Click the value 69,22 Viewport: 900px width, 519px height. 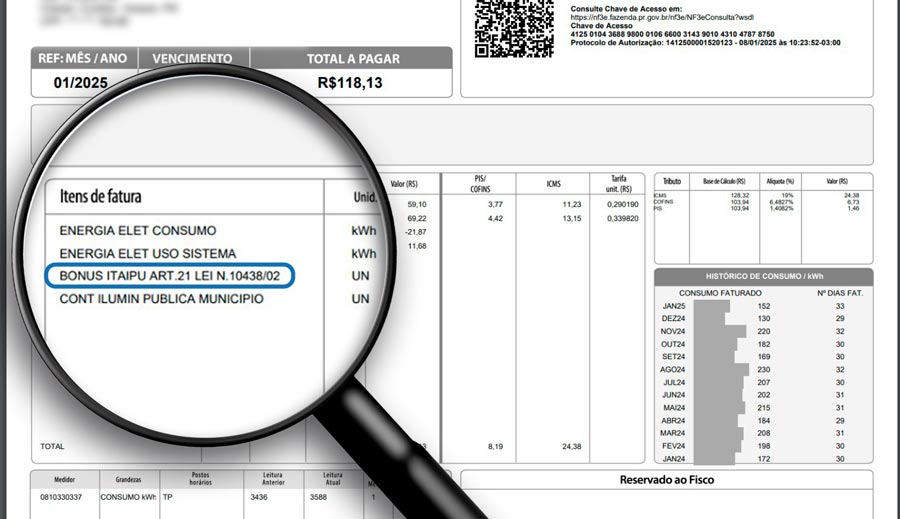pos(417,219)
